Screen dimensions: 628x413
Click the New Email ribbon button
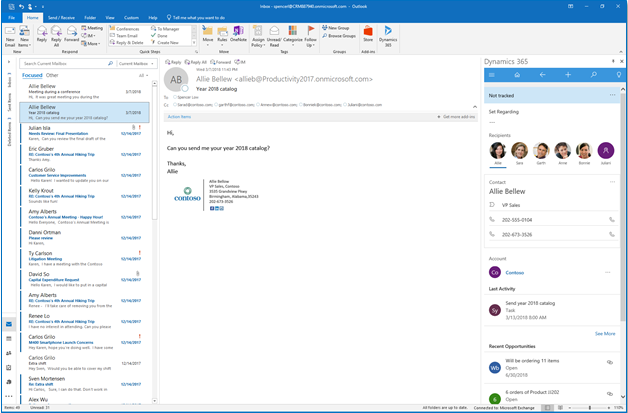[x=10, y=37]
